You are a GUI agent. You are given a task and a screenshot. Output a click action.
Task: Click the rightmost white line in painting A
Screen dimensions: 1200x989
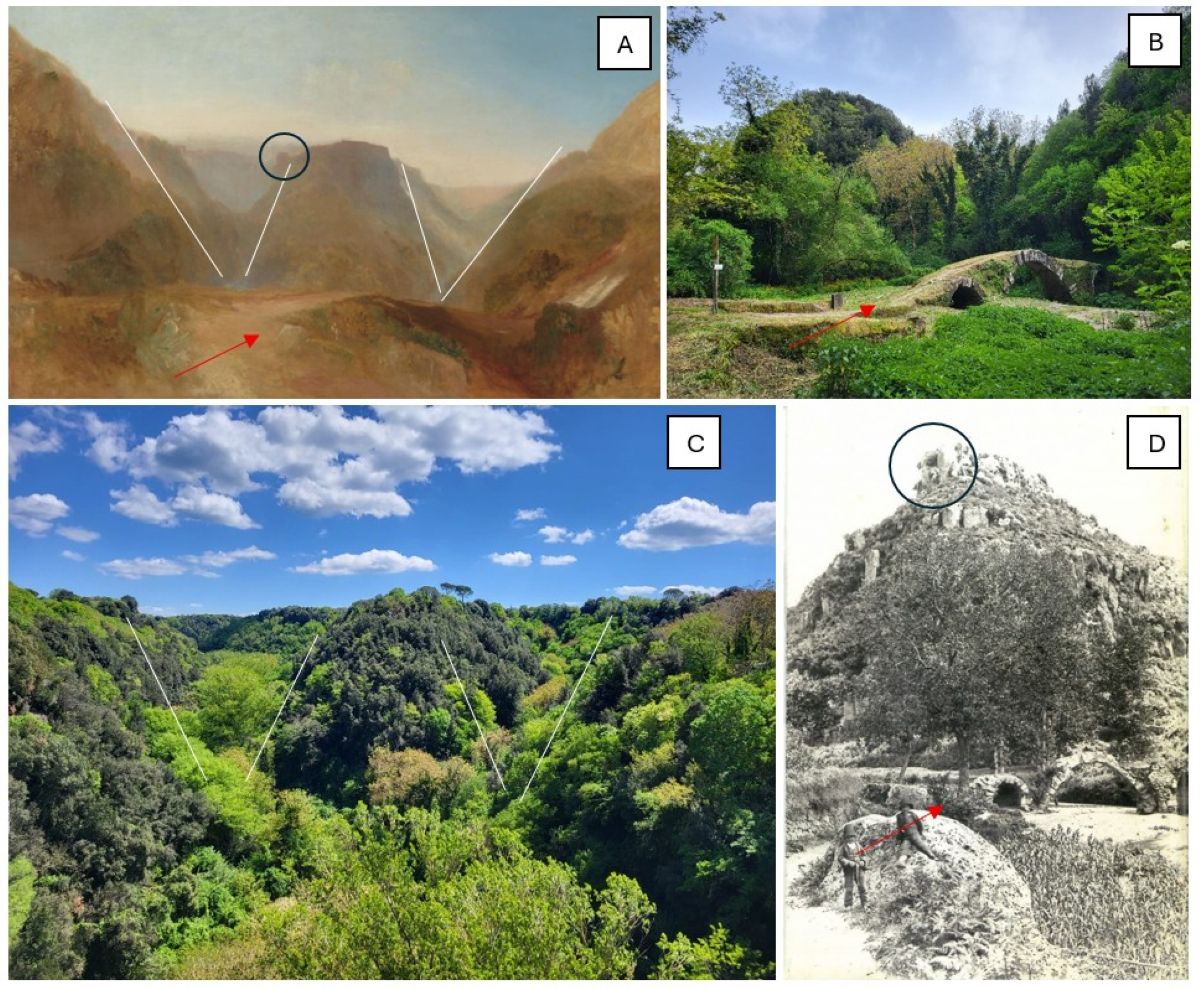click(502, 223)
